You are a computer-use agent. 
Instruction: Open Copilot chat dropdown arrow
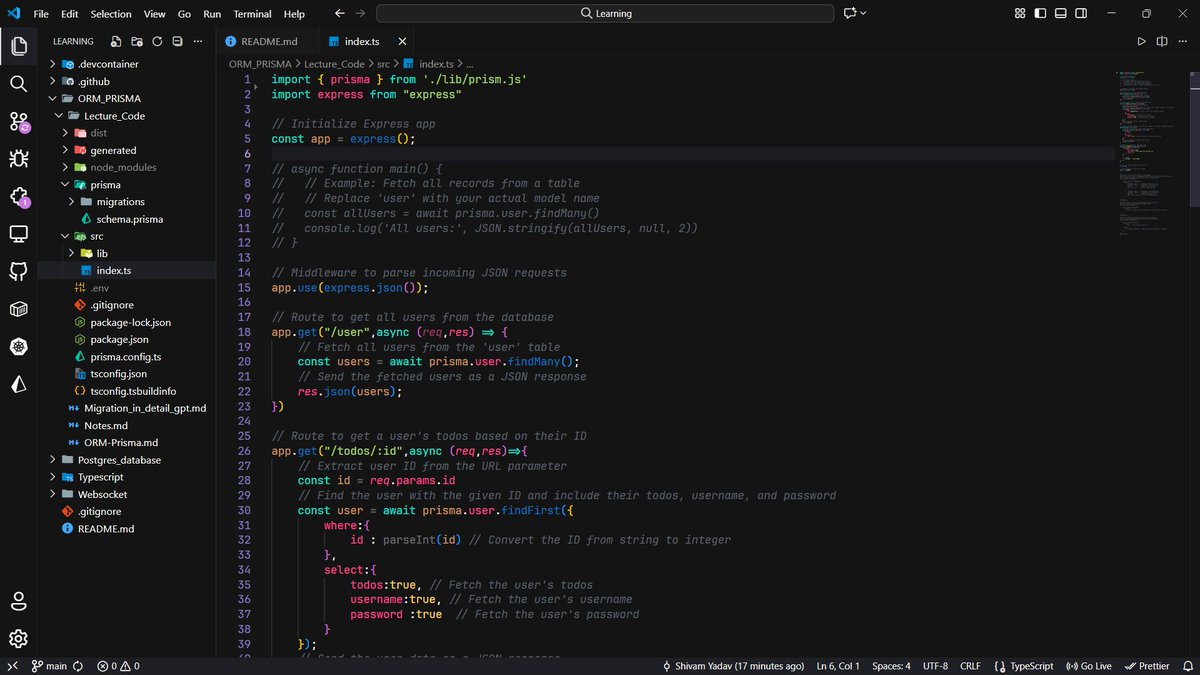(x=864, y=14)
